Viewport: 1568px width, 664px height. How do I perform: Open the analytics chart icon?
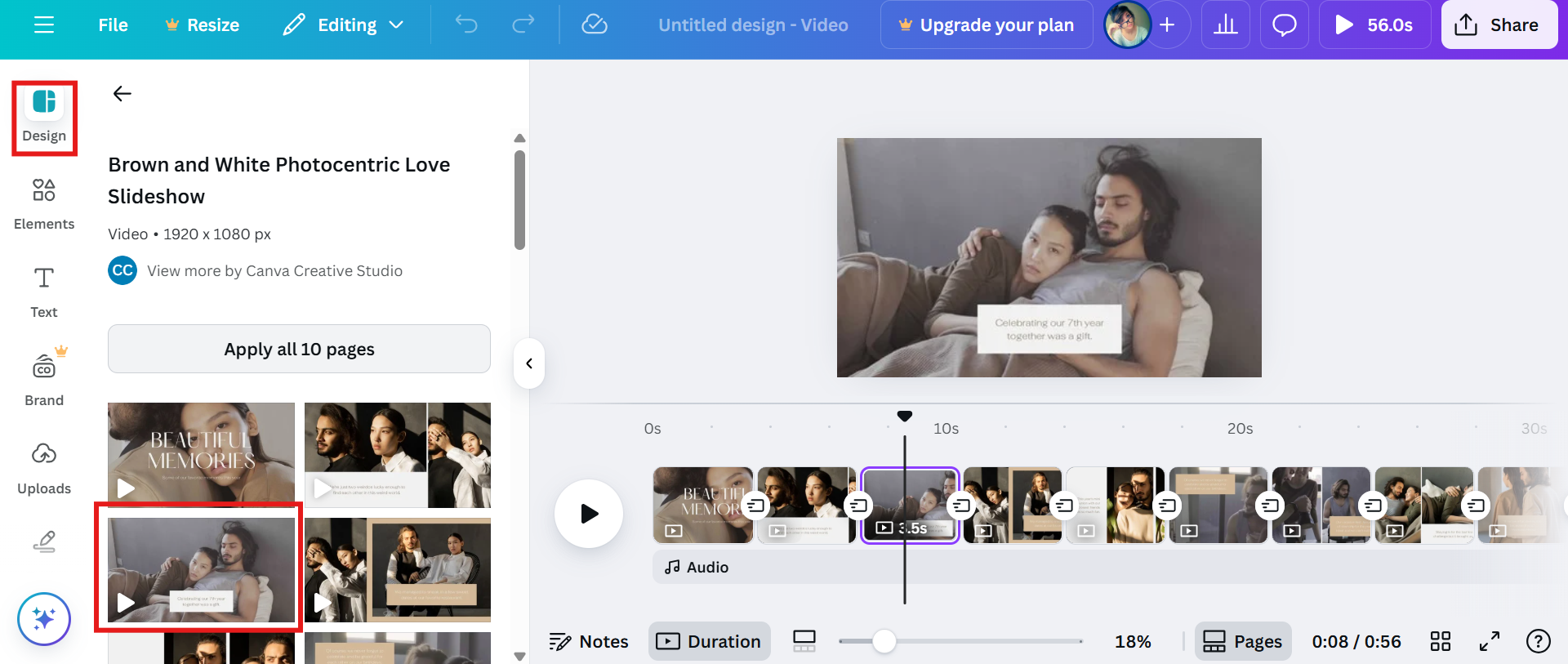(x=1226, y=25)
